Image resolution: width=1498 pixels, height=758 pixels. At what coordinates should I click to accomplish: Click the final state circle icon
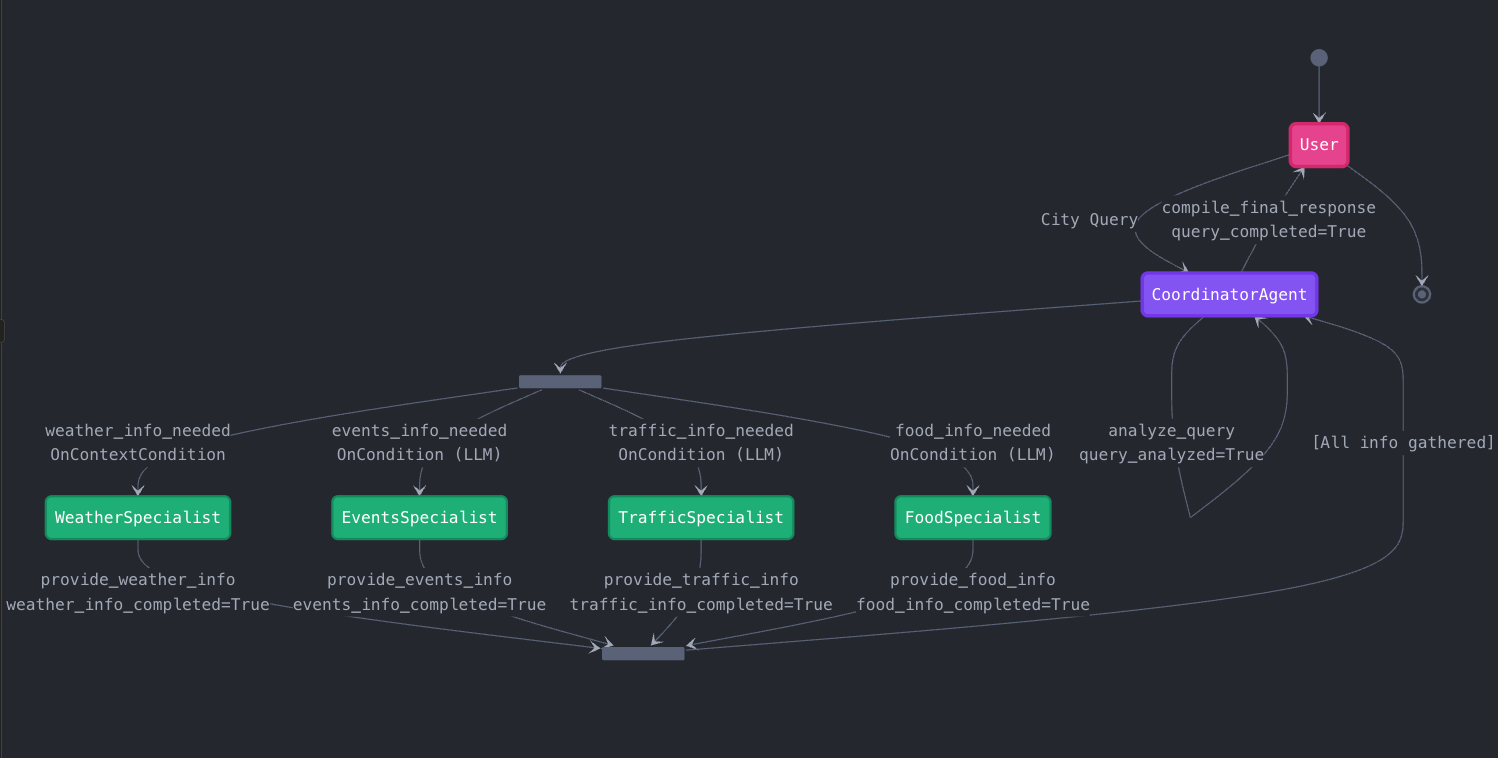point(1421,294)
